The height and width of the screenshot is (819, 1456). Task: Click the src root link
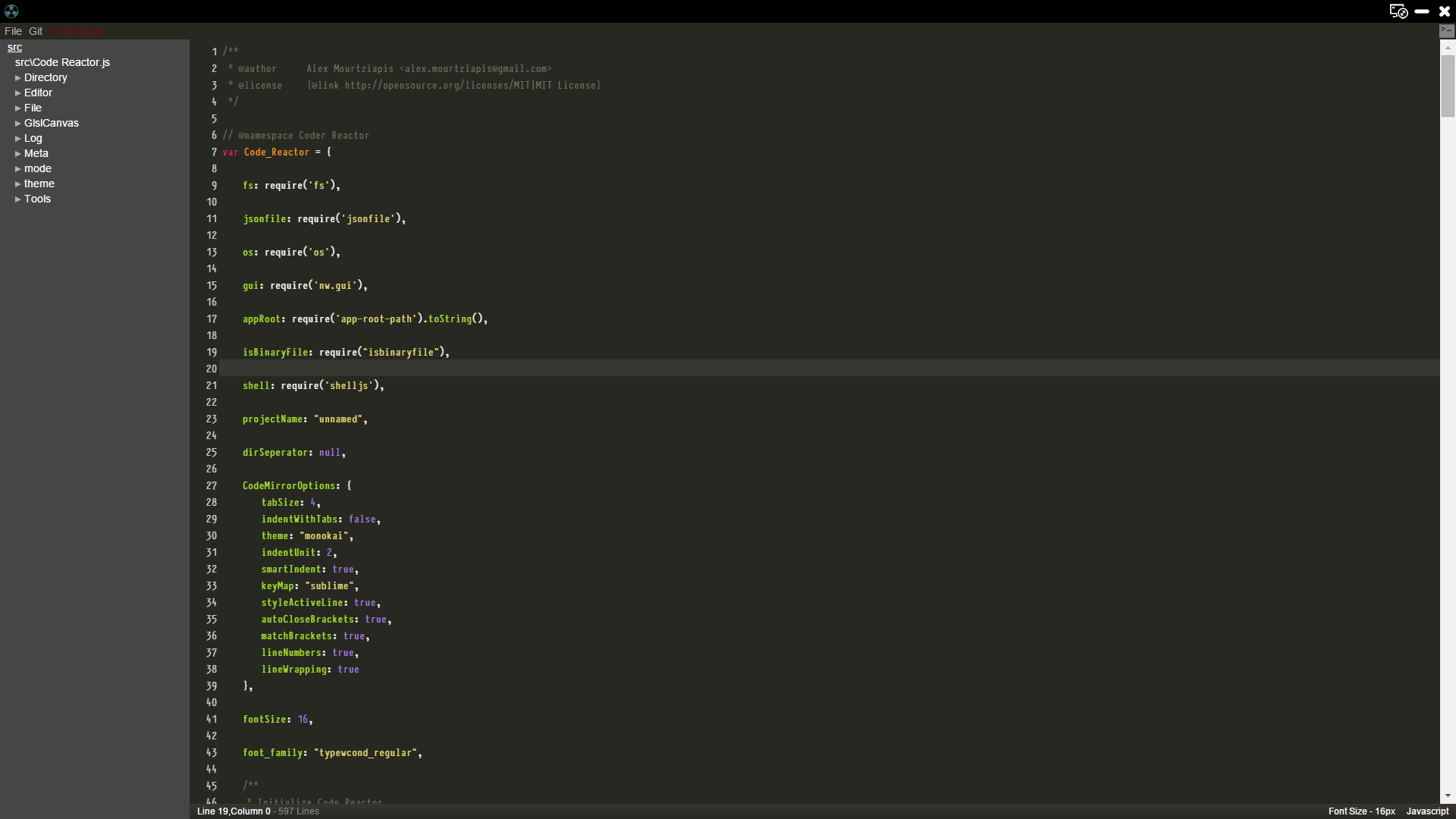pyautogui.click(x=14, y=47)
